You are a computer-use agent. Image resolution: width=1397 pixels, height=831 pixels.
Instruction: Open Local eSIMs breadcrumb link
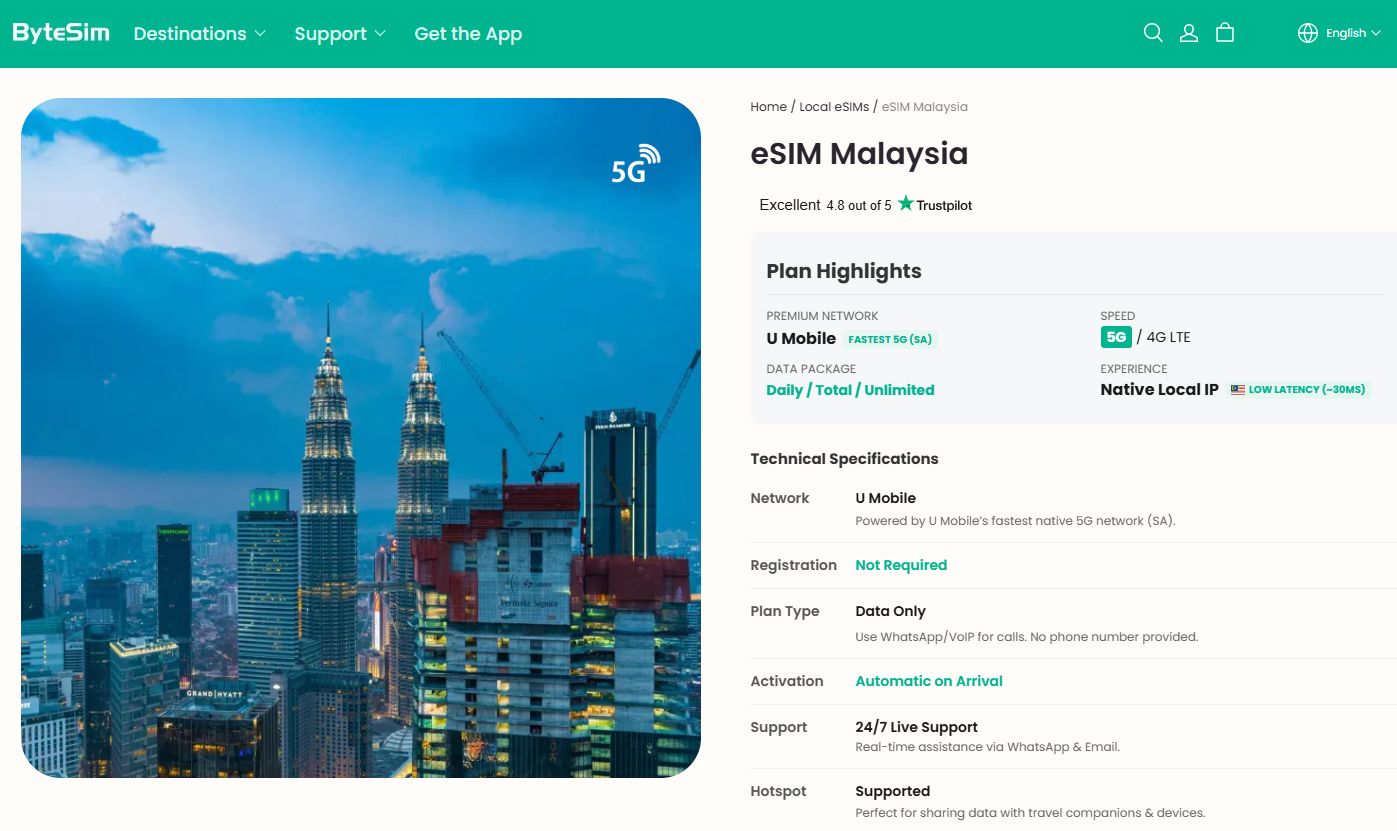tap(834, 107)
